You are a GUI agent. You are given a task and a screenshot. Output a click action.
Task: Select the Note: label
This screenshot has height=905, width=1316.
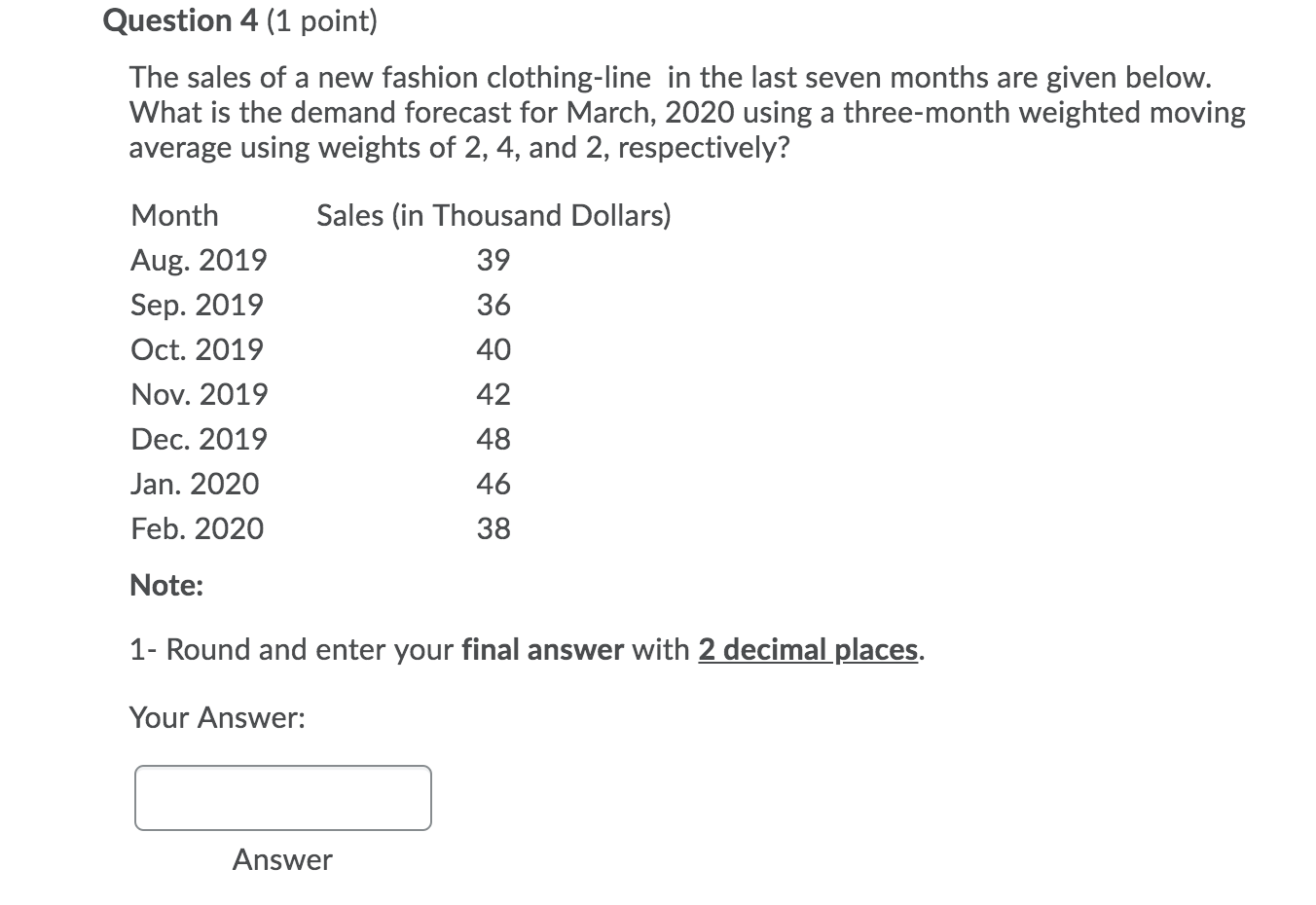(x=164, y=585)
